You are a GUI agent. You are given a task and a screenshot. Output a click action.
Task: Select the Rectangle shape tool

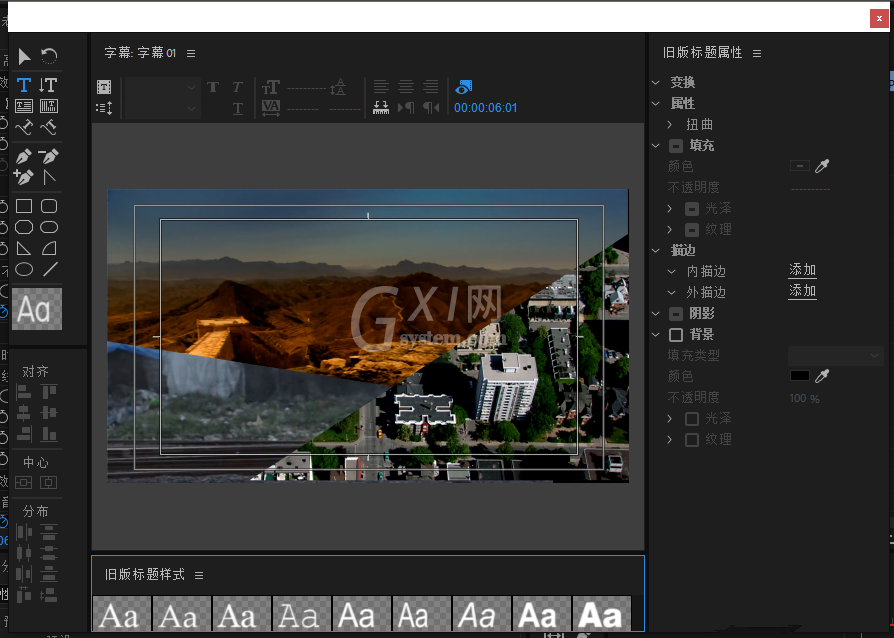(x=24, y=206)
